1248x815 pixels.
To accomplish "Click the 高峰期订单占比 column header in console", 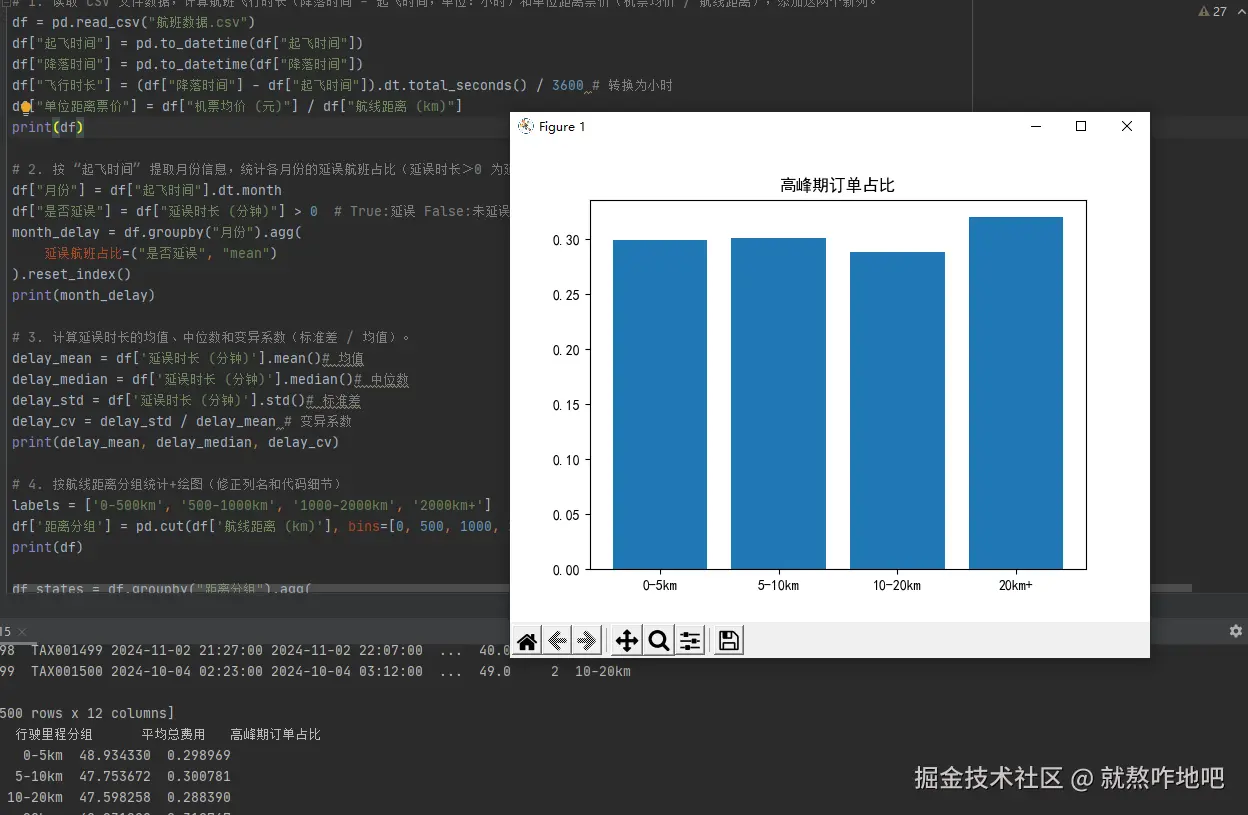I will click(275, 735).
